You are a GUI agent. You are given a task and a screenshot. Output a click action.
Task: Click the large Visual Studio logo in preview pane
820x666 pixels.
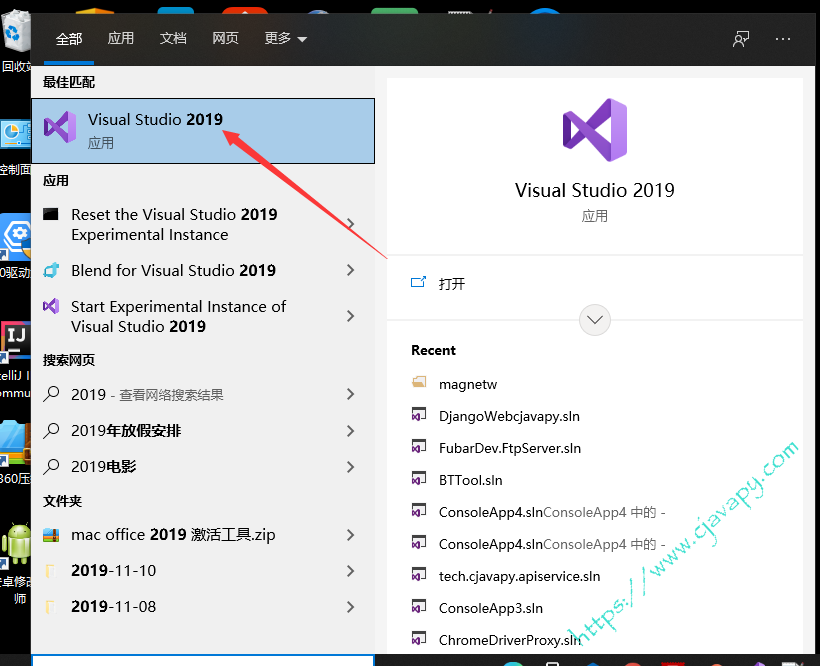[595, 130]
